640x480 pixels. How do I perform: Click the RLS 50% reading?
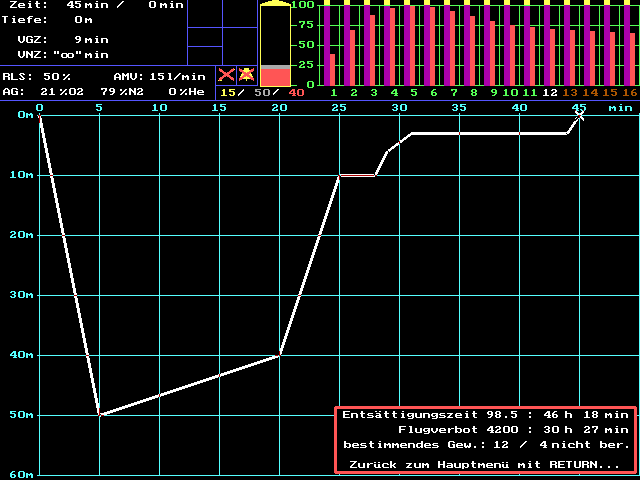(x=37, y=76)
